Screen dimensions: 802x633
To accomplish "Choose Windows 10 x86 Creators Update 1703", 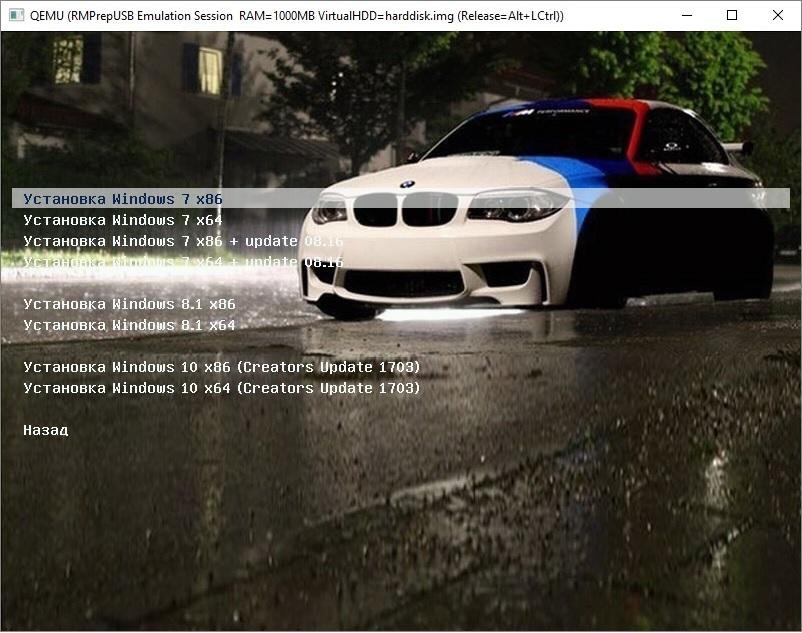I will (x=221, y=367).
